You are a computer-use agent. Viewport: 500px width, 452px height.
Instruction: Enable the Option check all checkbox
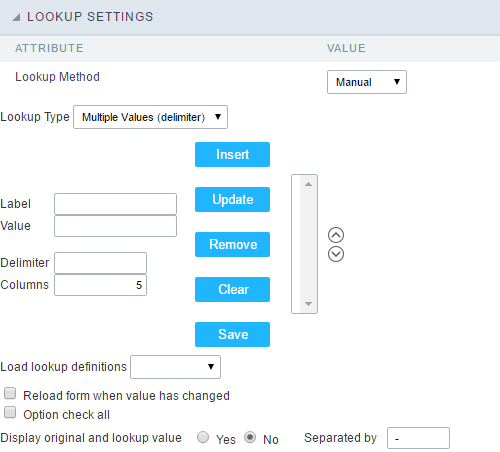10,412
